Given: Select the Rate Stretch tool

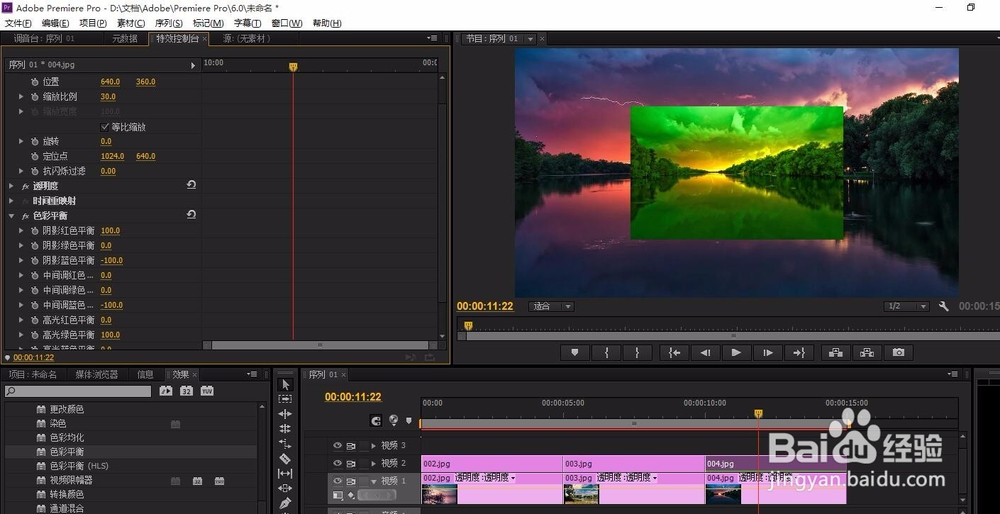Looking at the screenshot, I should click(285, 443).
